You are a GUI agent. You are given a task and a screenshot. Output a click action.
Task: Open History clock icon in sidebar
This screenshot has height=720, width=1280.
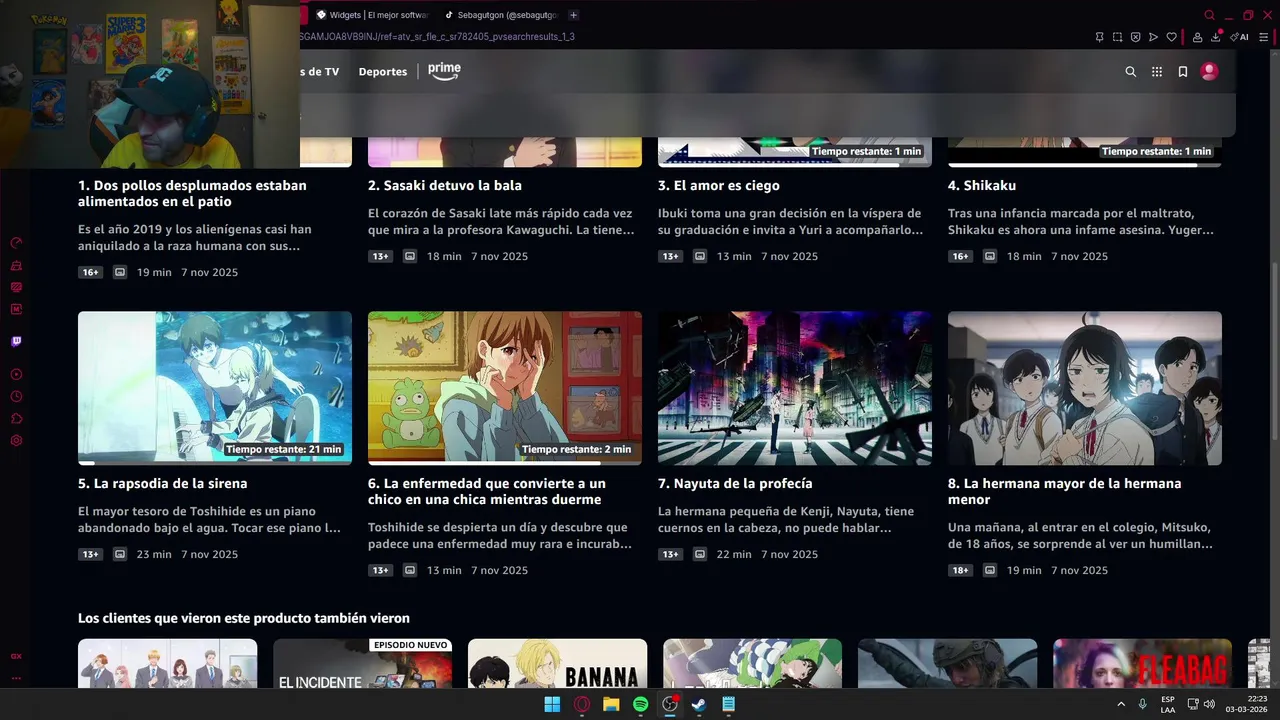16,397
